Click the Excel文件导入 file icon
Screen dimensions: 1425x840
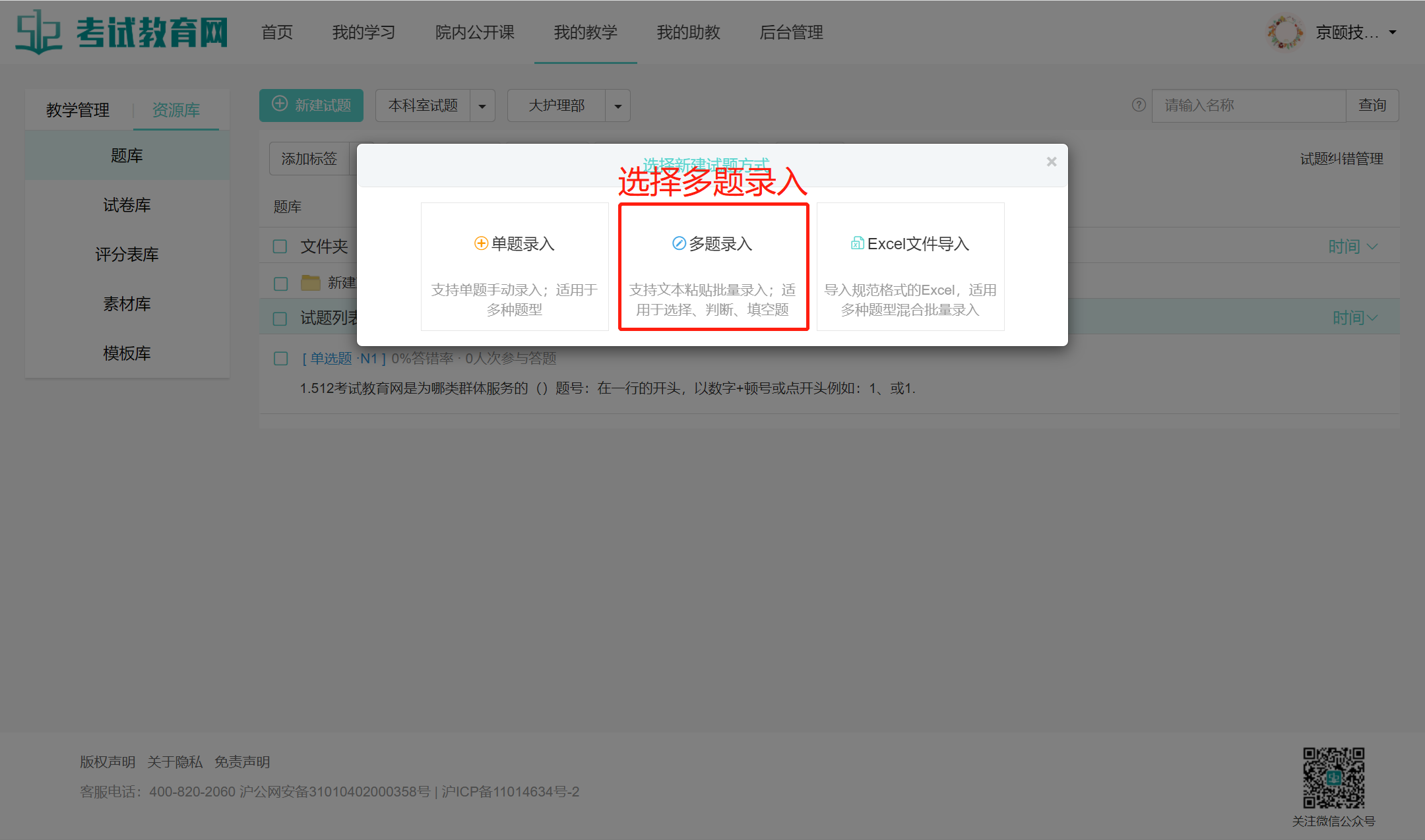pos(857,244)
